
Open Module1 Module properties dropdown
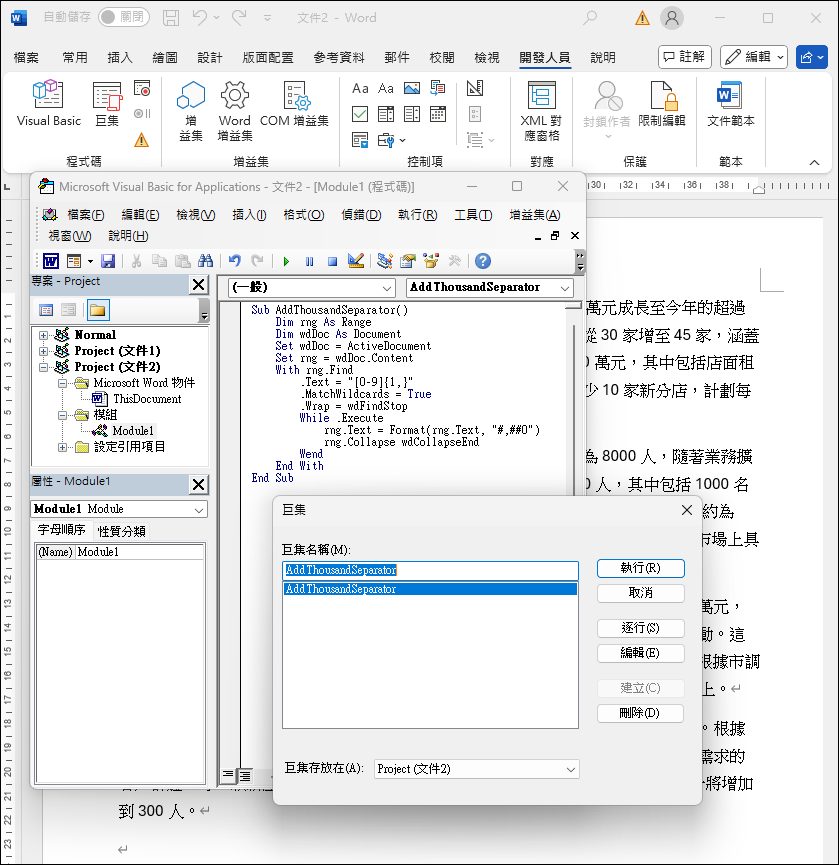[199, 509]
